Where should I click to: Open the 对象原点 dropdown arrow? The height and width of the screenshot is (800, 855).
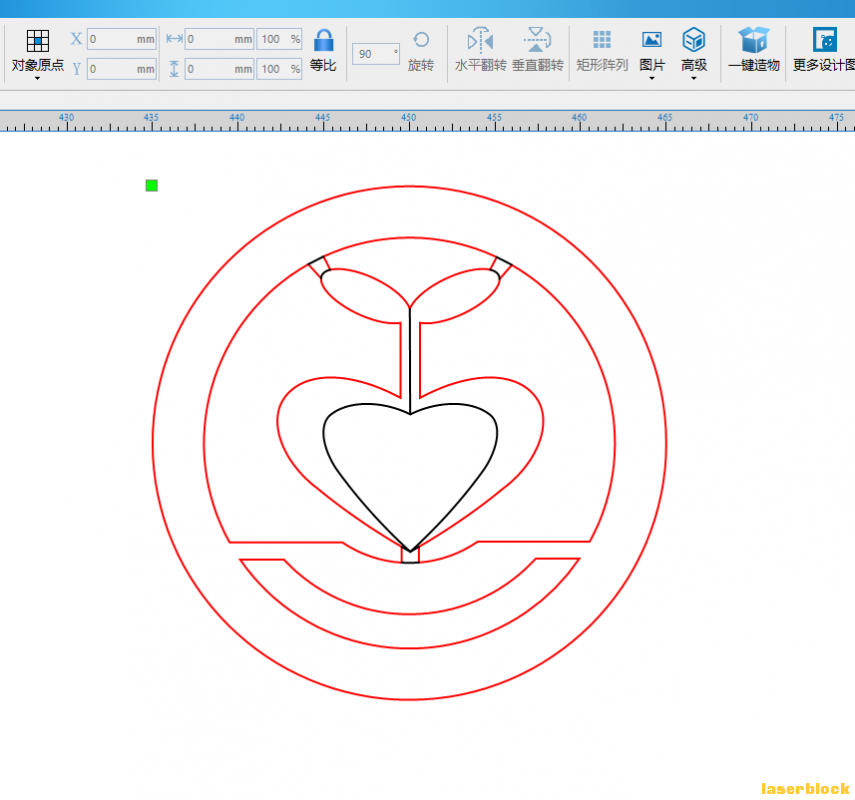click(38, 79)
